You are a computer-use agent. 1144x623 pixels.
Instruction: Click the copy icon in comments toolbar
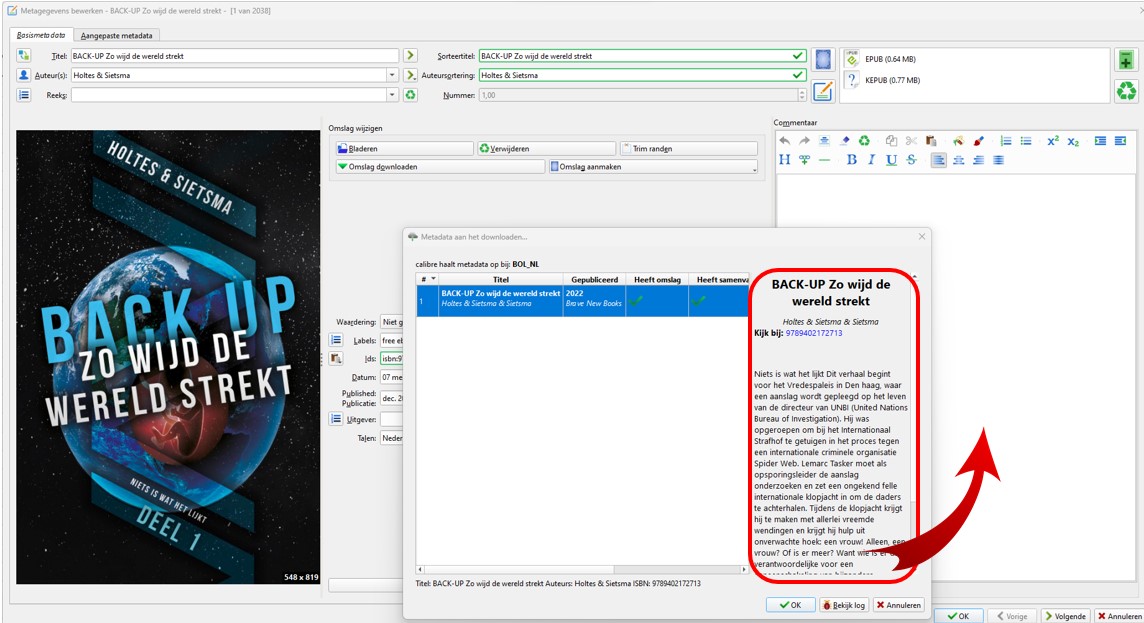(891, 141)
